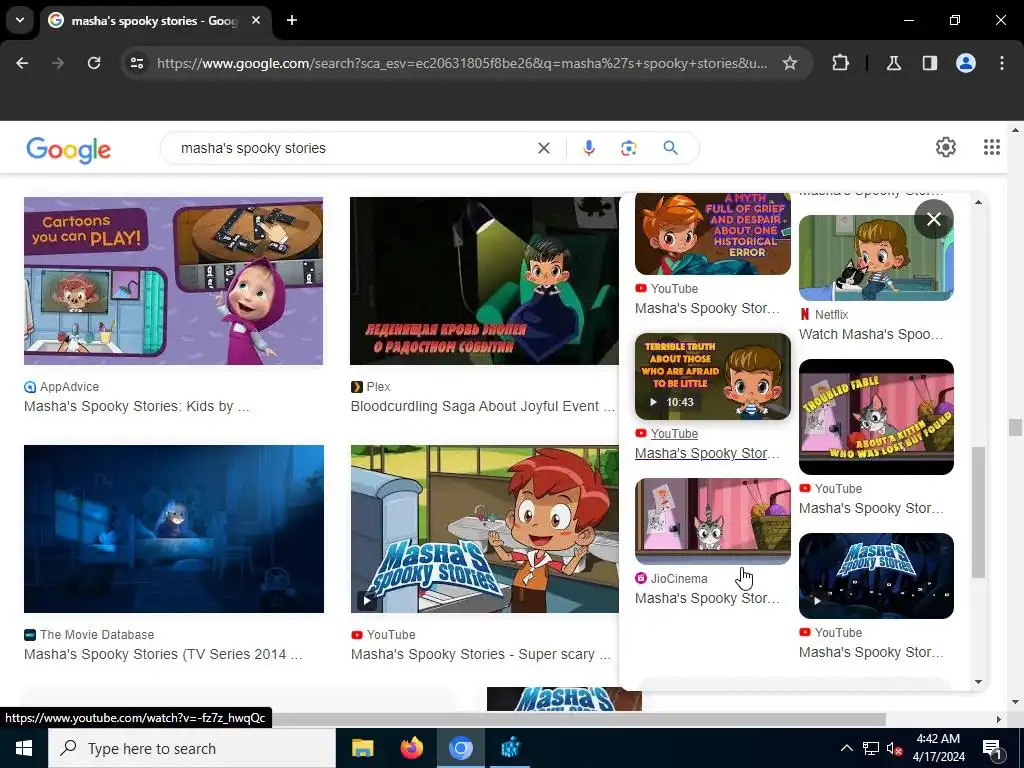Screen dimensions: 1024x768
Task: Click the preview panel scrollbar thumb
Action: click(x=978, y=513)
